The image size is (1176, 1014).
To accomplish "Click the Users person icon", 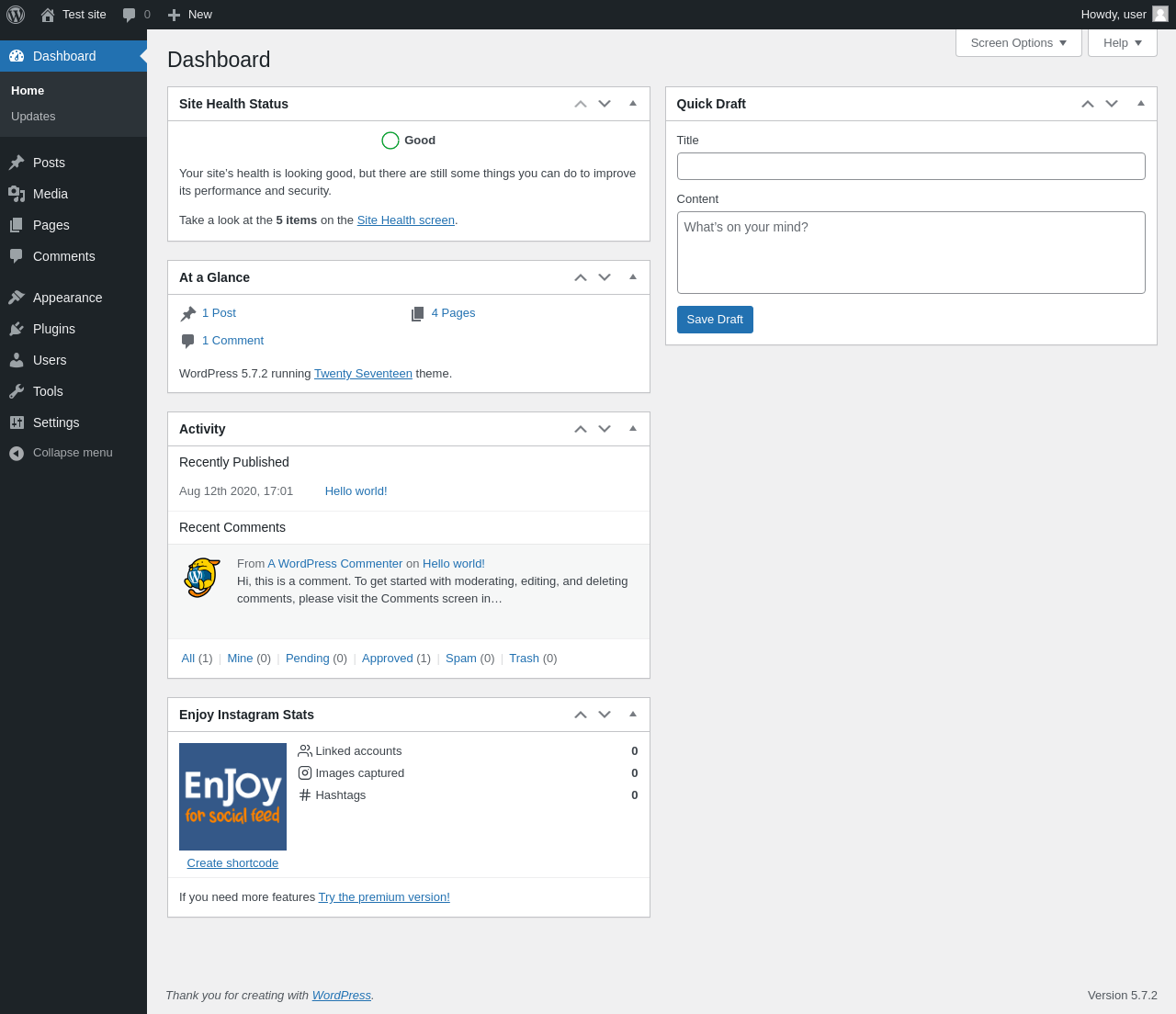I will (17, 360).
